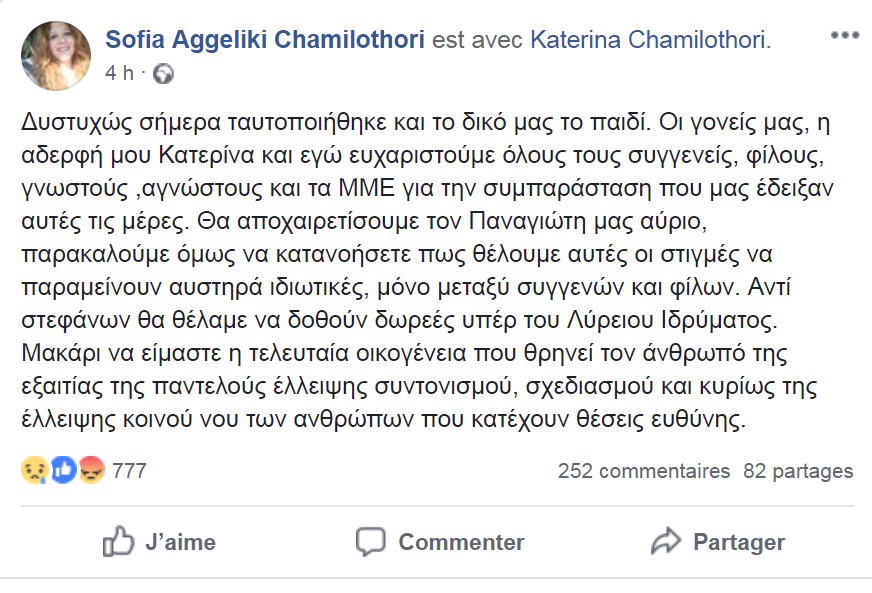Click the speech bubble Commenter icon
The image size is (872, 593).
point(370,542)
